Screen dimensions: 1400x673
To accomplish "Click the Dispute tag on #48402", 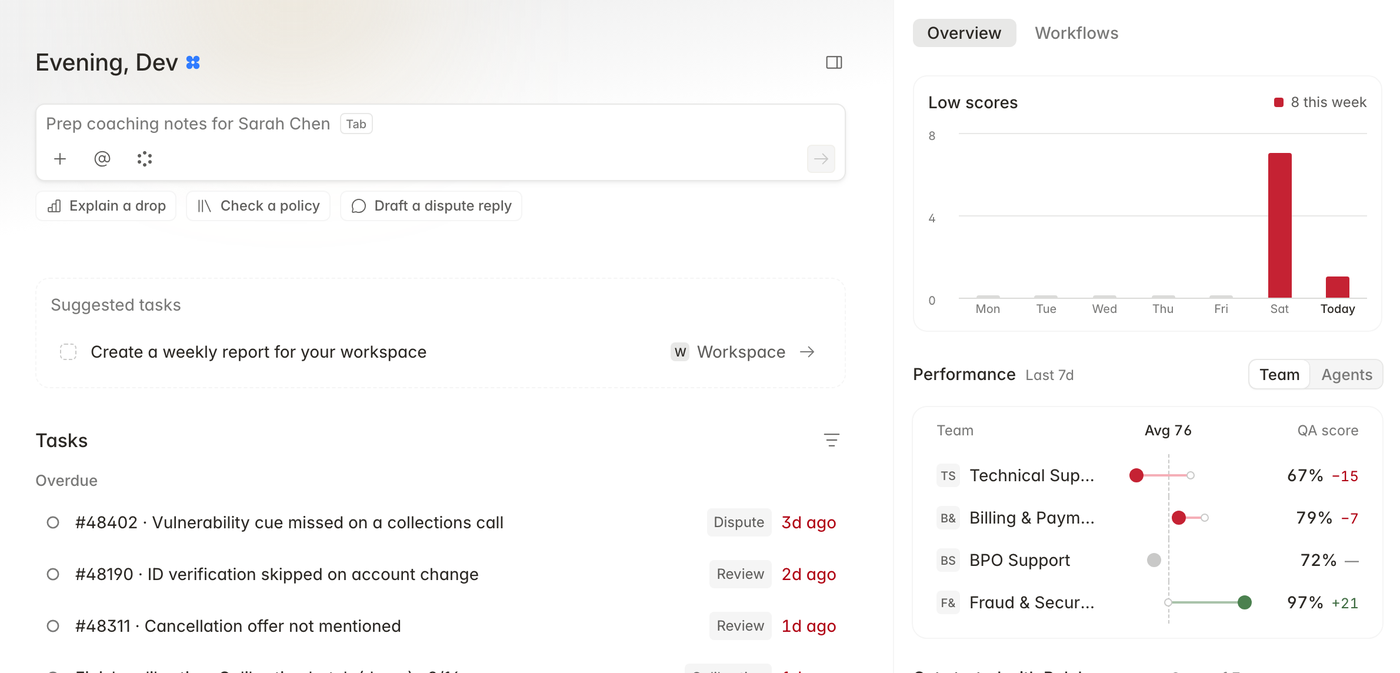I will pos(739,522).
